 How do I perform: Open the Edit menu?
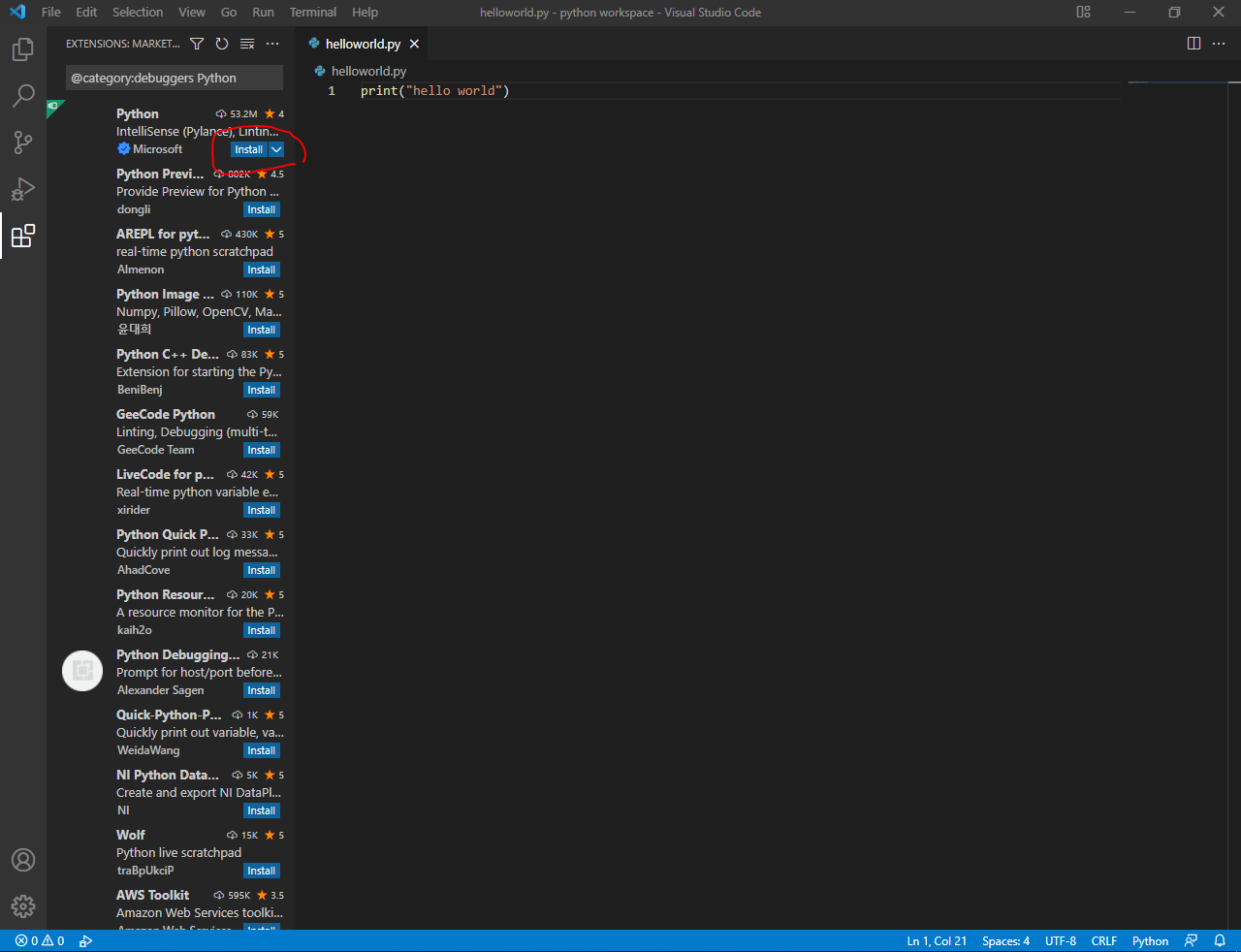(x=86, y=13)
